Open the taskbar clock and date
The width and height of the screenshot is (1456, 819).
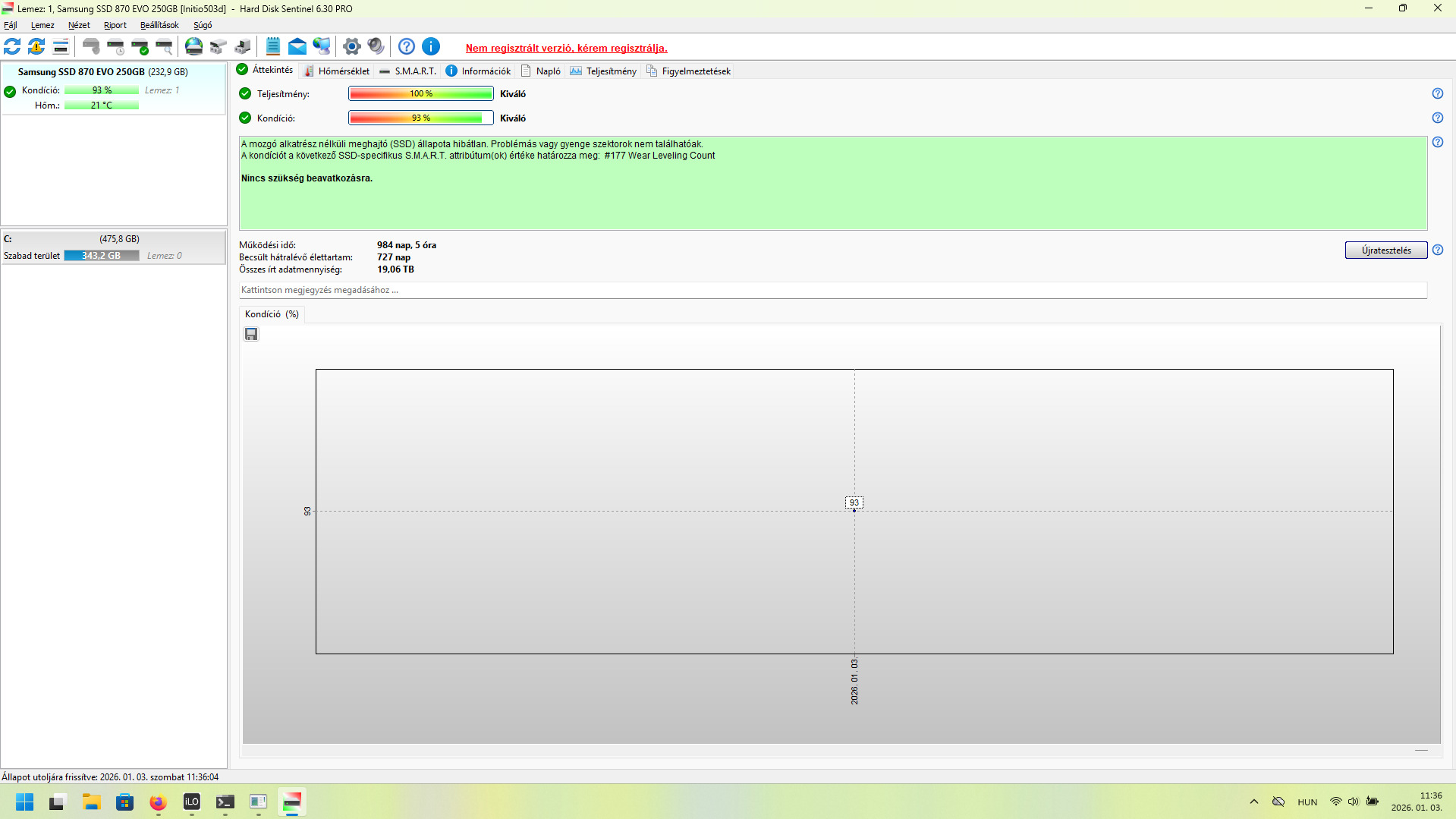pyautogui.click(x=1417, y=802)
